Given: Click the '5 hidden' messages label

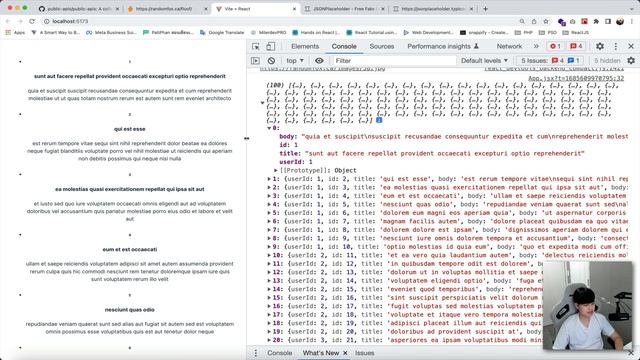Looking at the screenshot, I should (x=607, y=60).
